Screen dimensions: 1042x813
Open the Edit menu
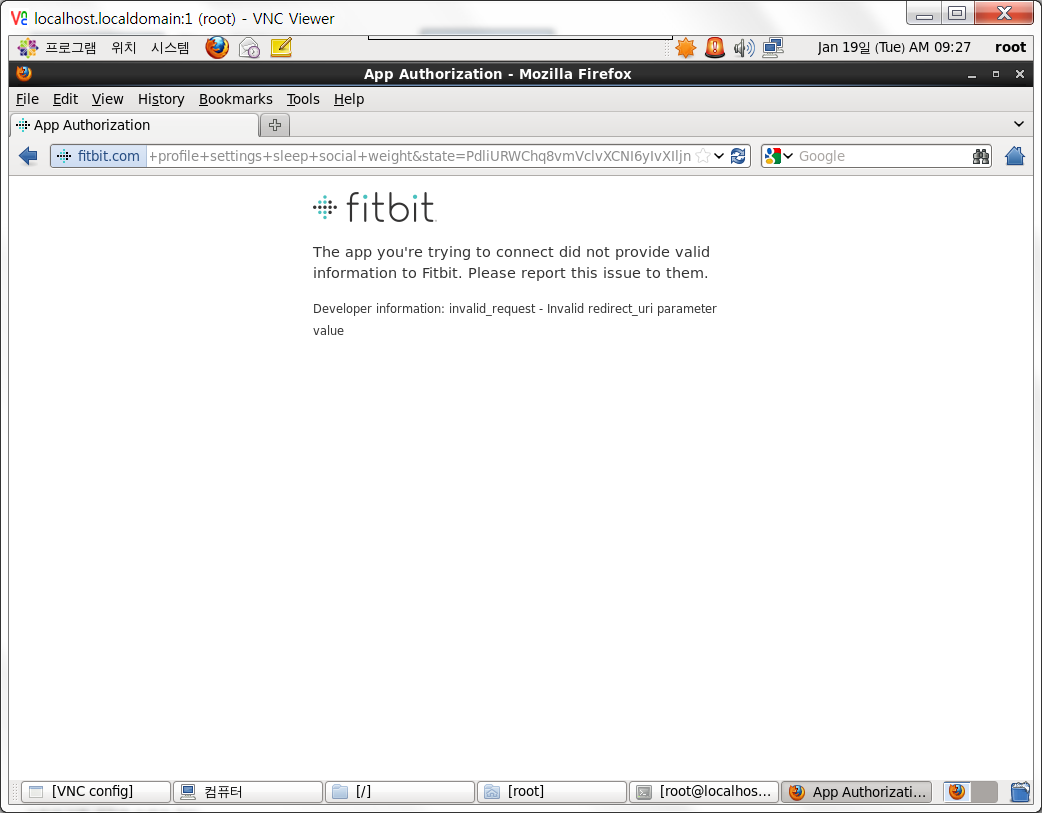click(65, 99)
